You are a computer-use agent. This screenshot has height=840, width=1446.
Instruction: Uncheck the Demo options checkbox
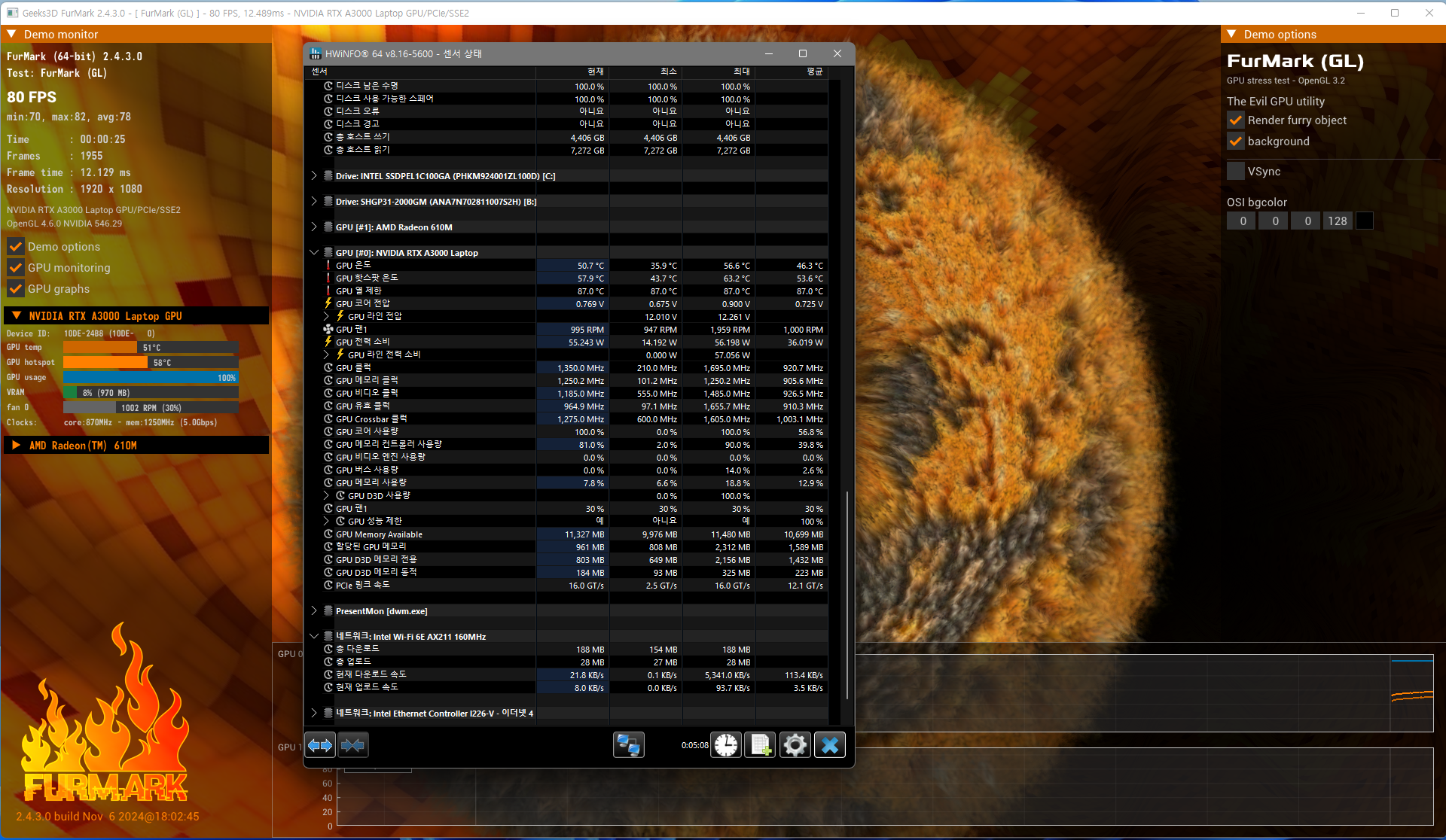[x=15, y=247]
